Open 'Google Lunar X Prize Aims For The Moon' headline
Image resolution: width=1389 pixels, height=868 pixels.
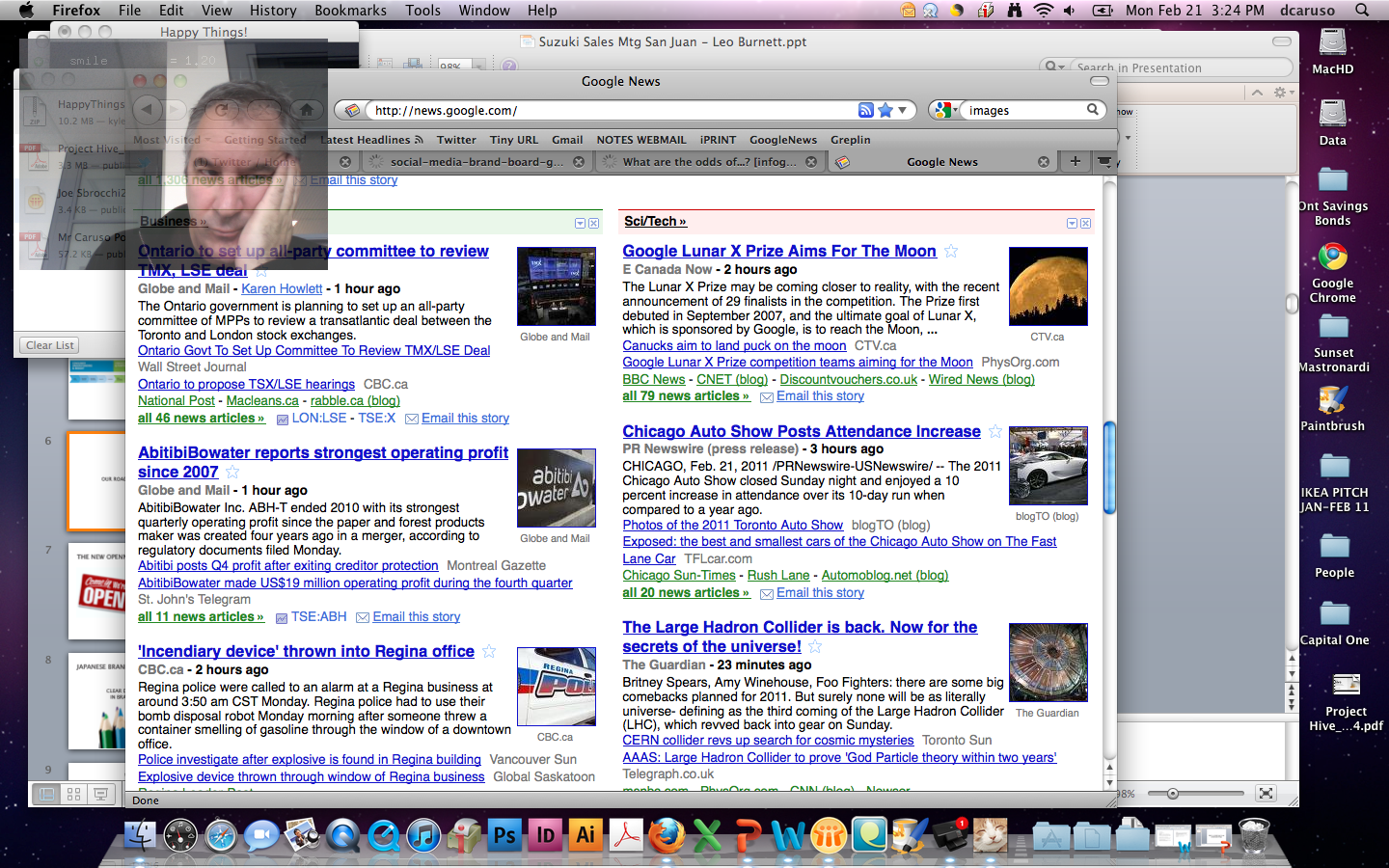[x=778, y=251]
